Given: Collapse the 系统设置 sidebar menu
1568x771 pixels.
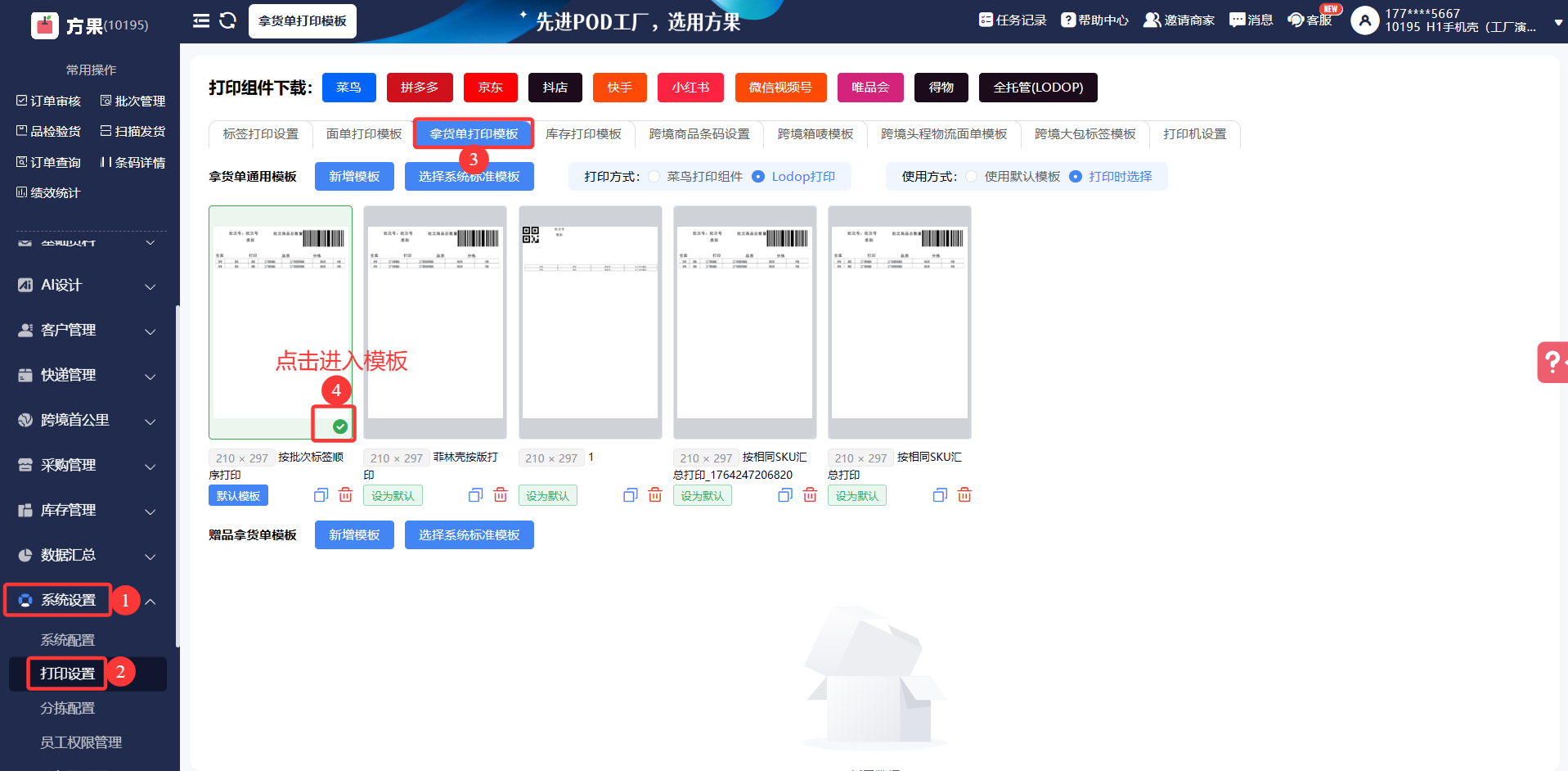Looking at the screenshot, I should (90, 600).
